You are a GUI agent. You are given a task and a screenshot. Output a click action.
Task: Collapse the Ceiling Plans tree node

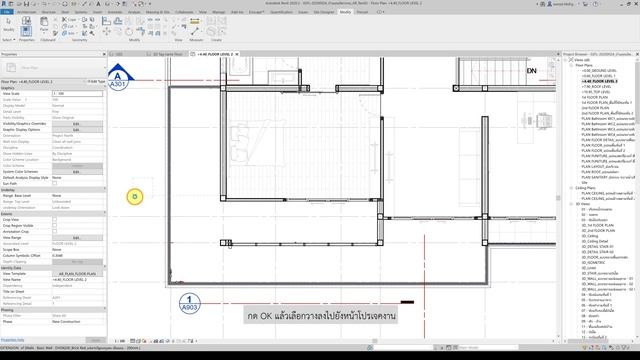point(571,188)
